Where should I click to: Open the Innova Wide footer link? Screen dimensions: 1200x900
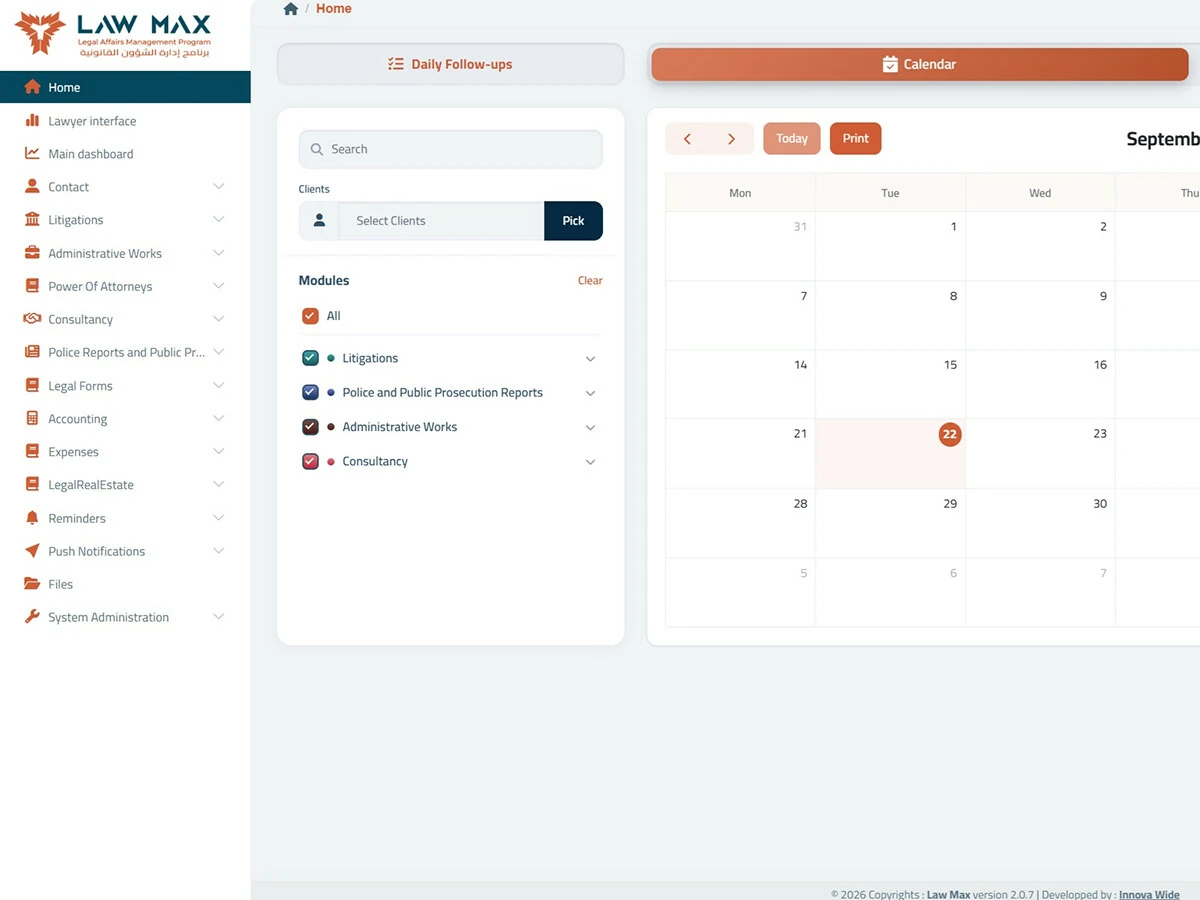point(1149,894)
